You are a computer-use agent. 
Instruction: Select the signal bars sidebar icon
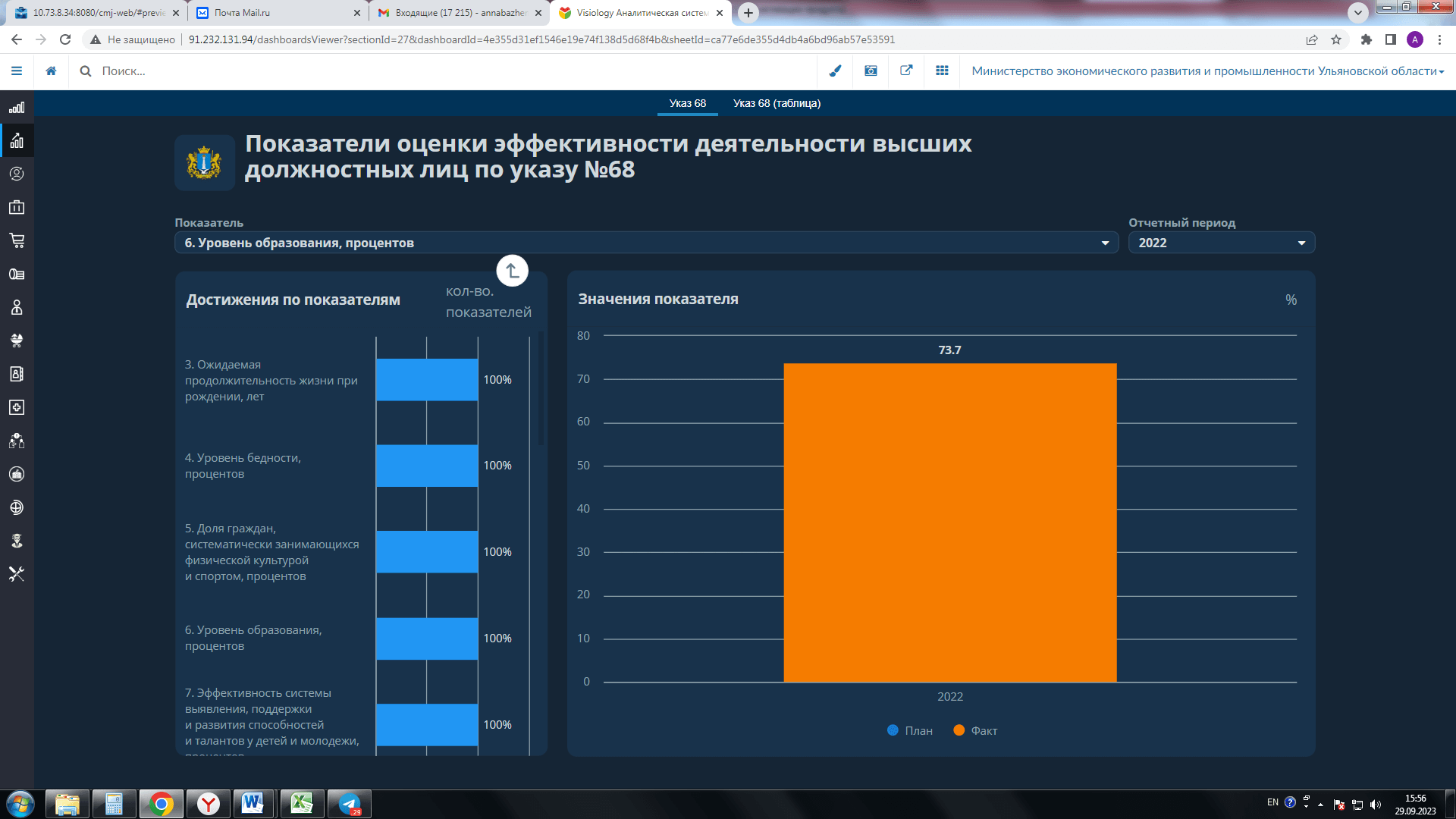pos(17,107)
